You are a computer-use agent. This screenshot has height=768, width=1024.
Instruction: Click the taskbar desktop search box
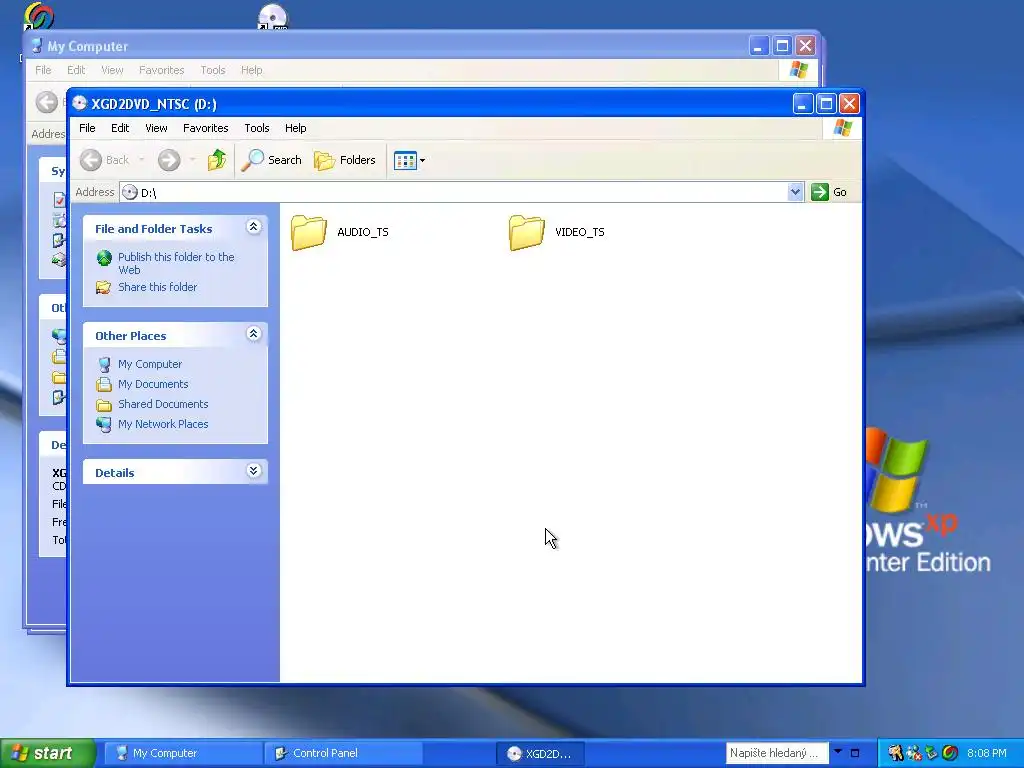[x=777, y=753]
